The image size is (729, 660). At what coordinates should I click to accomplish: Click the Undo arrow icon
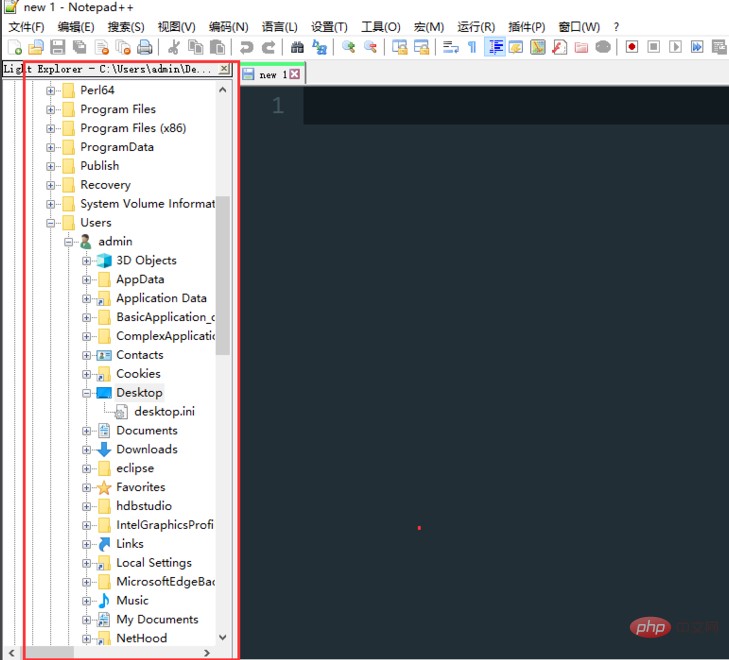pyautogui.click(x=246, y=47)
